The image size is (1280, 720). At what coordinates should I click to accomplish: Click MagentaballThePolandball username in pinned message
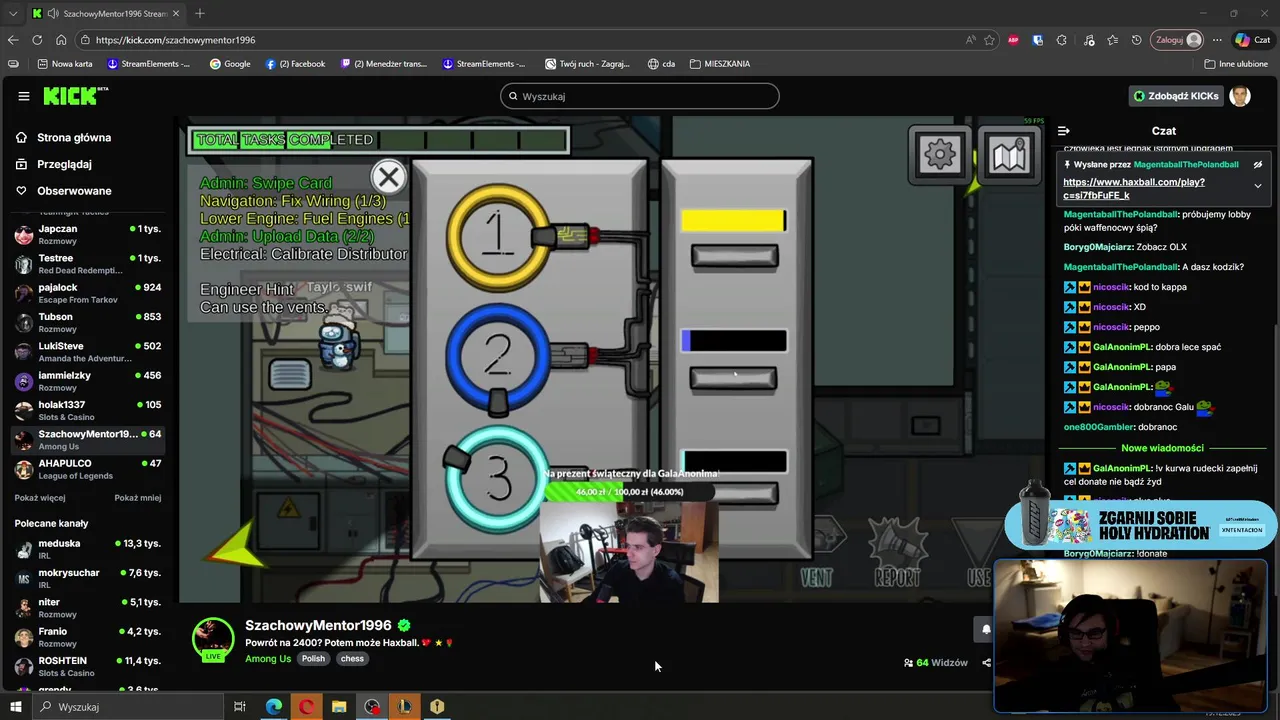click(x=1186, y=165)
